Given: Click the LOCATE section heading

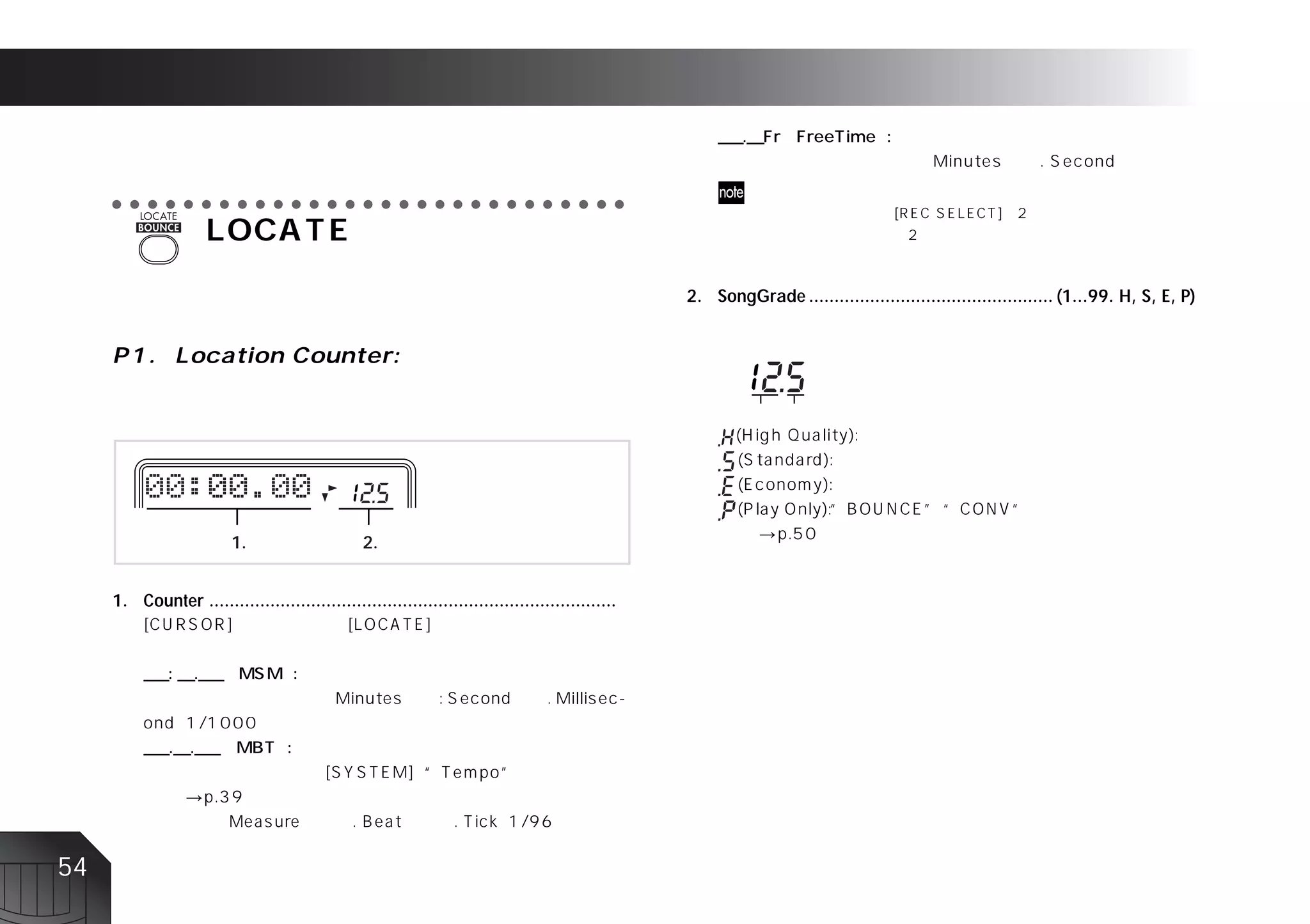Looking at the screenshot, I should pos(277,230).
